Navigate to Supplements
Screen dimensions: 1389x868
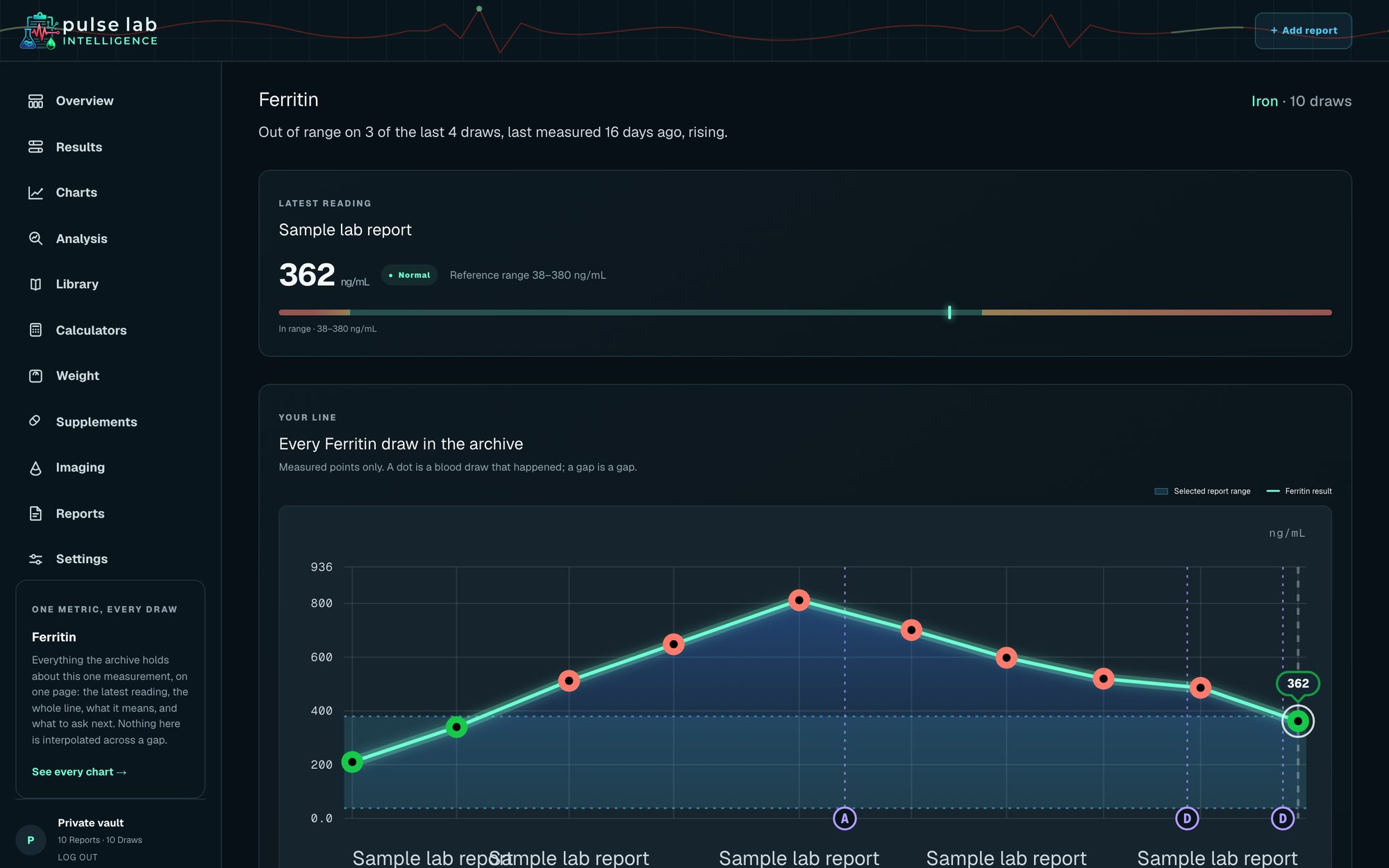[97, 422]
